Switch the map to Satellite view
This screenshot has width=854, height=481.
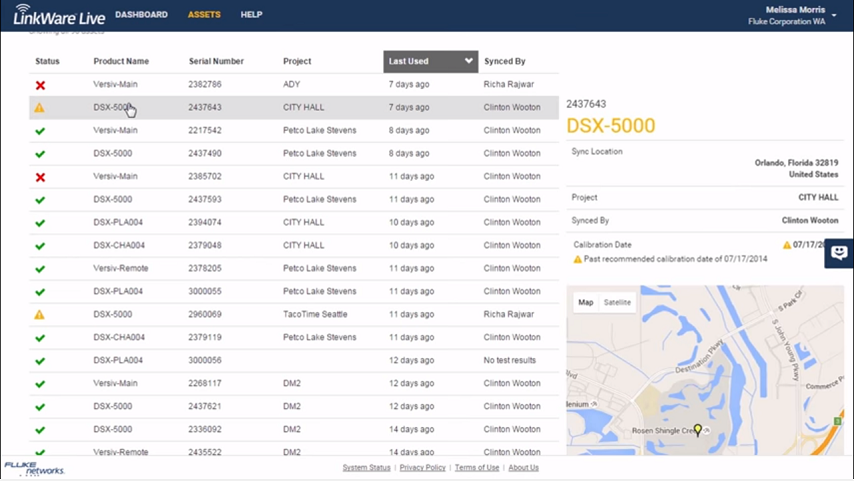pyautogui.click(x=617, y=302)
